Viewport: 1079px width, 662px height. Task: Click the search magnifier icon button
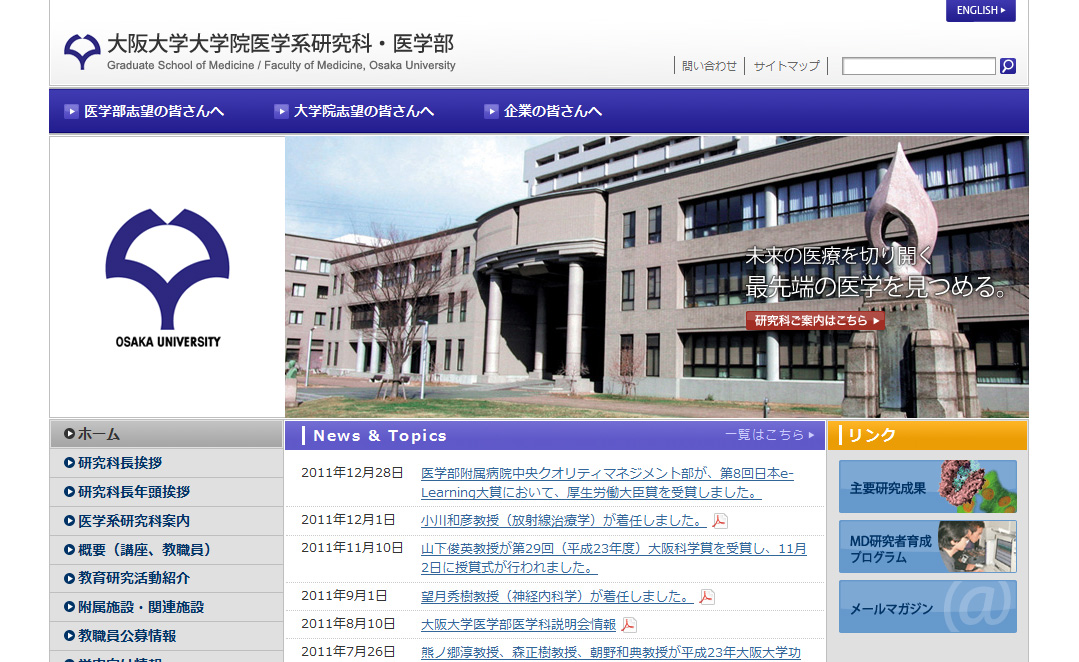tap(1007, 66)
